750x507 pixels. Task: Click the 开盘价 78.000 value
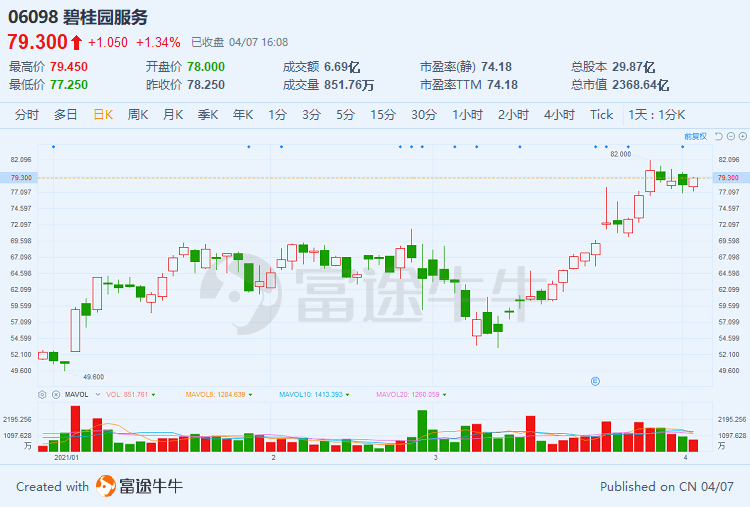206,67
